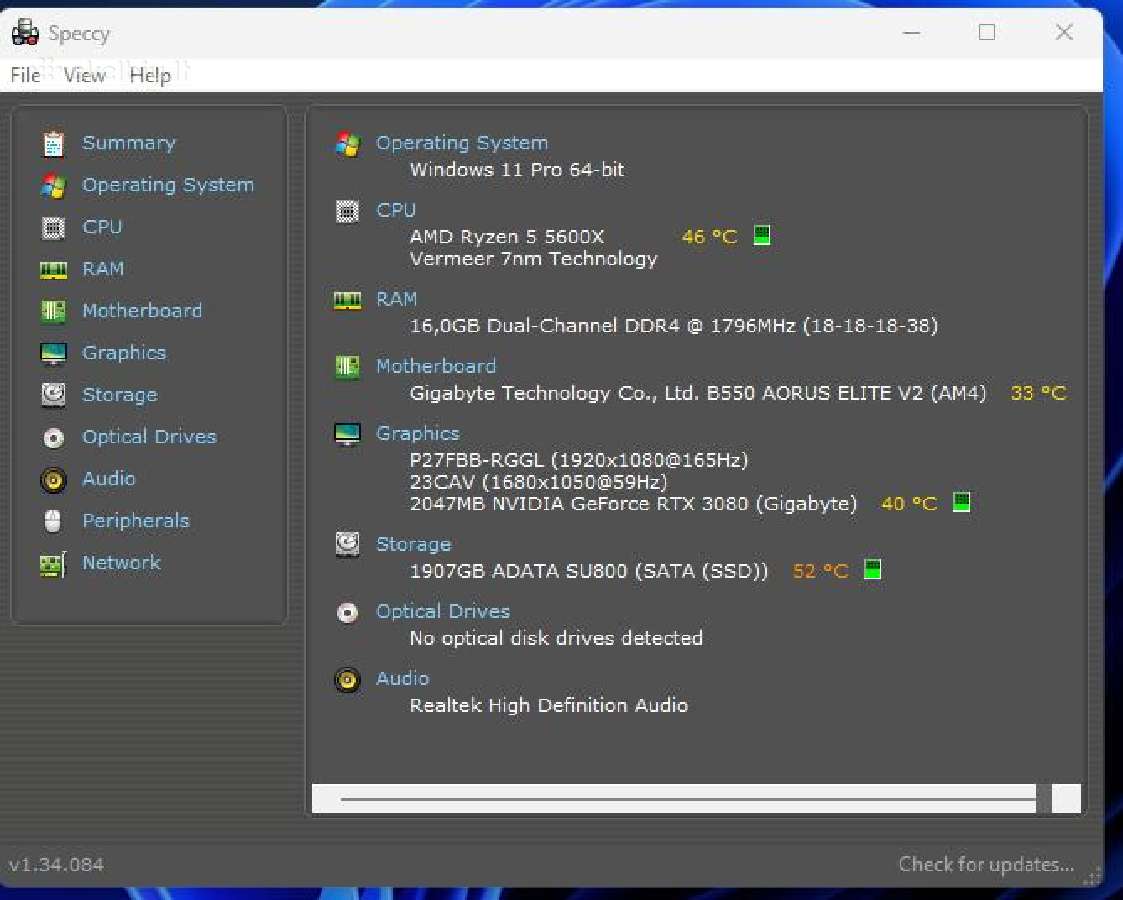This screenshot has width=1123, height=900.
Task: Click the Motherboard heading link in summary
Action: (x=436, y=367)
